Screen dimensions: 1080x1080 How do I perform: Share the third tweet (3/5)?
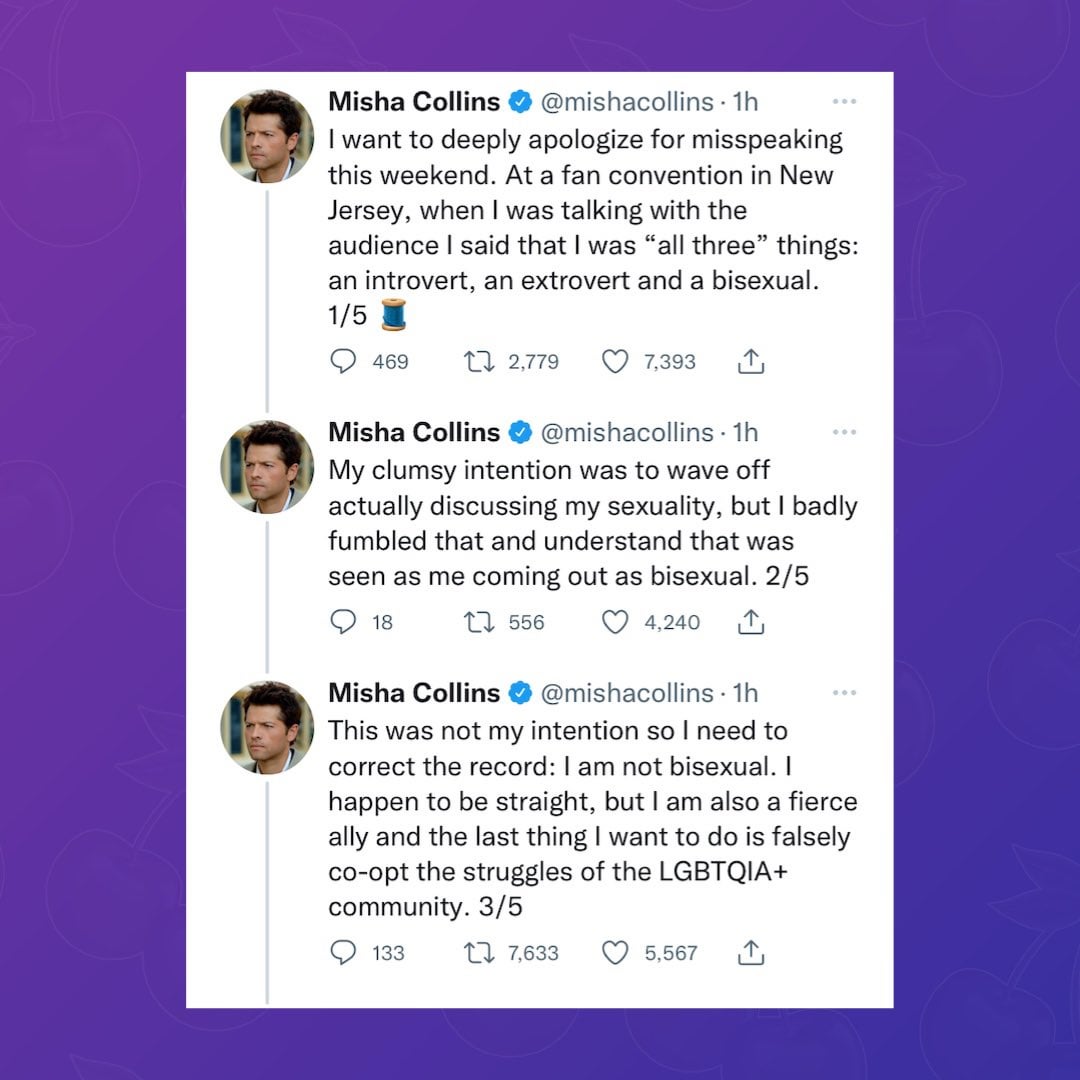pyautogui.click(x=750, y=954)
